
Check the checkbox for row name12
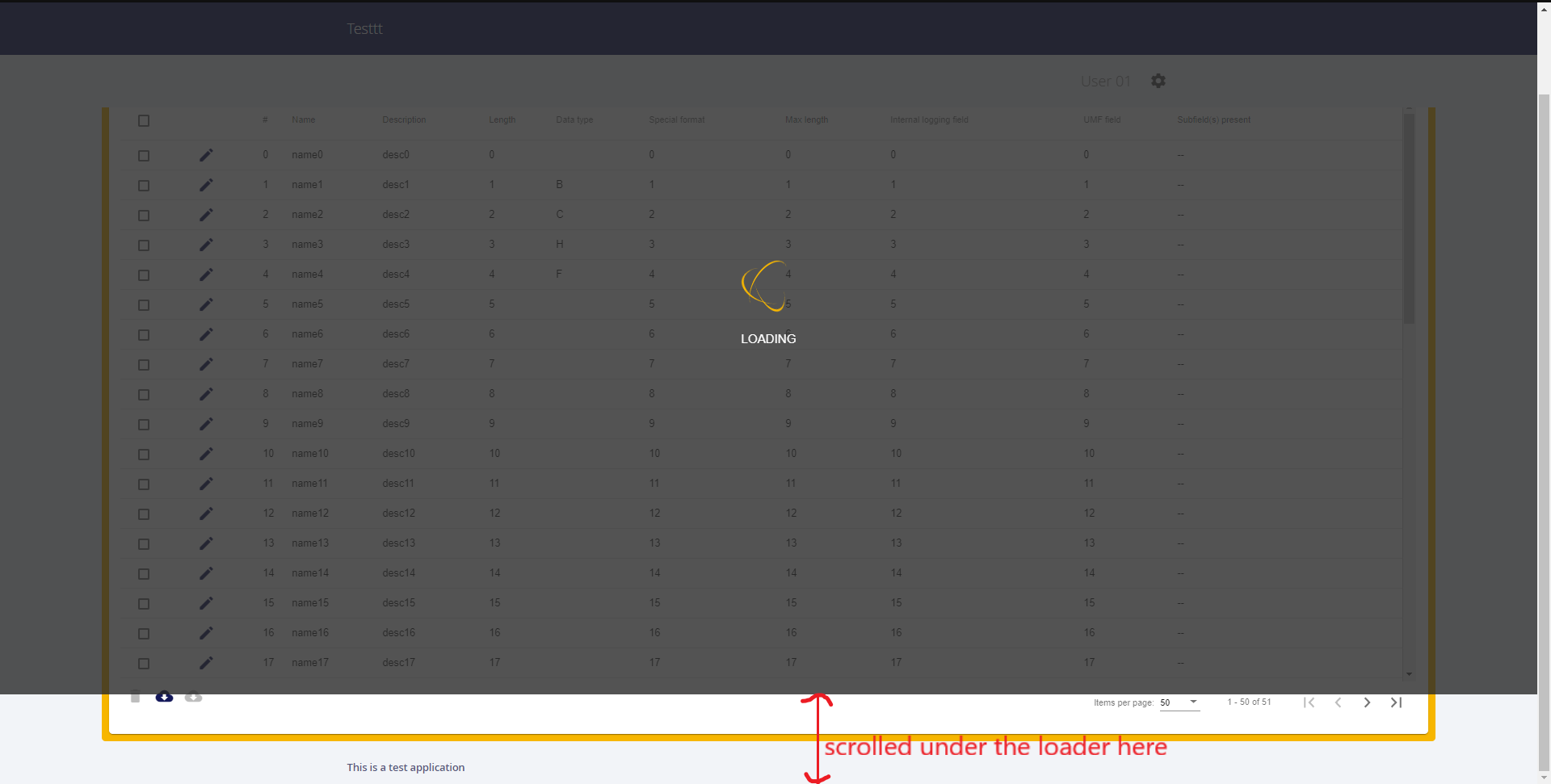(144, 514)
